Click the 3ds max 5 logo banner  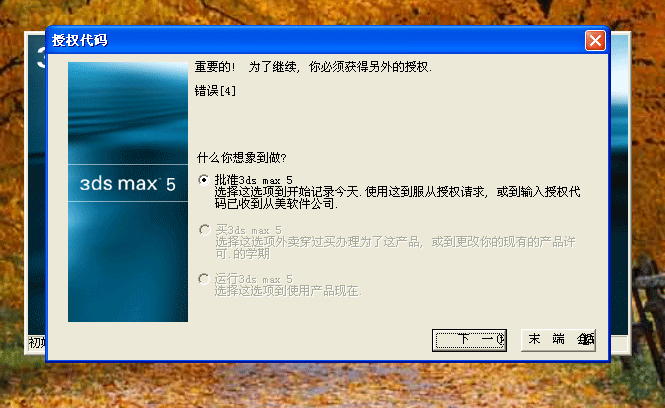[x=128, y=183]
